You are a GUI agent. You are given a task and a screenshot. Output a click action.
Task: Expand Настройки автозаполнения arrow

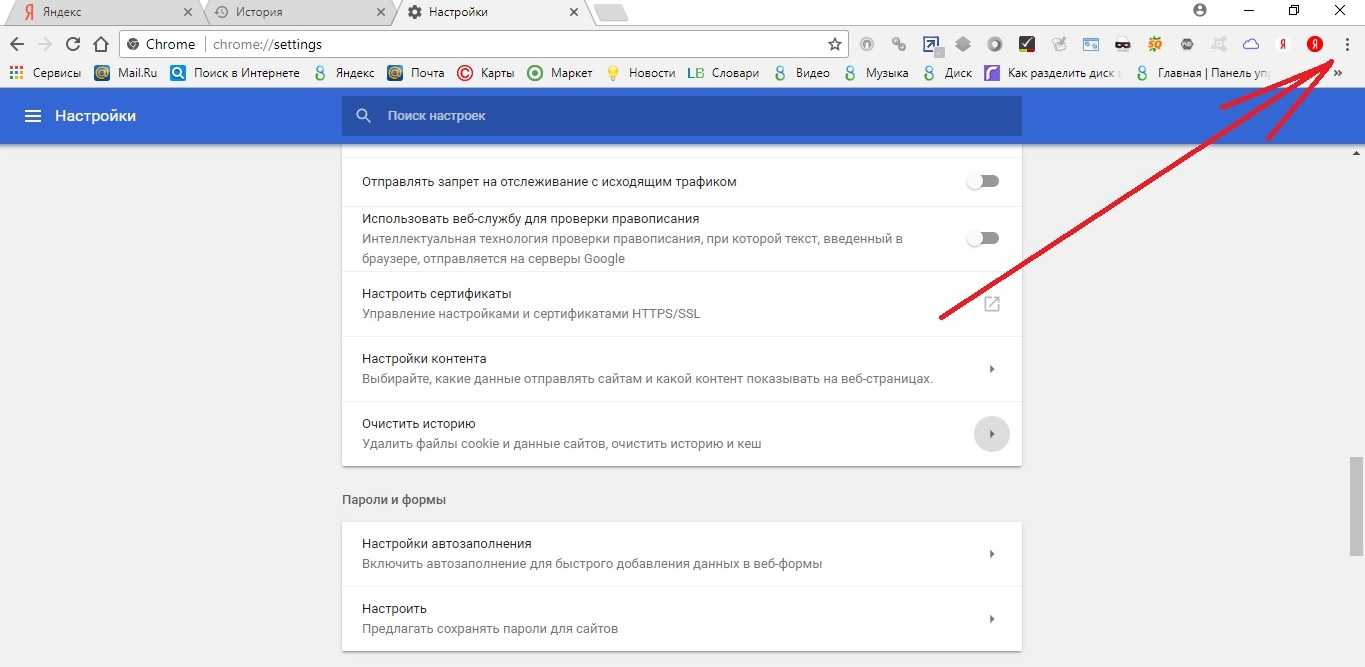pos(992,554)
